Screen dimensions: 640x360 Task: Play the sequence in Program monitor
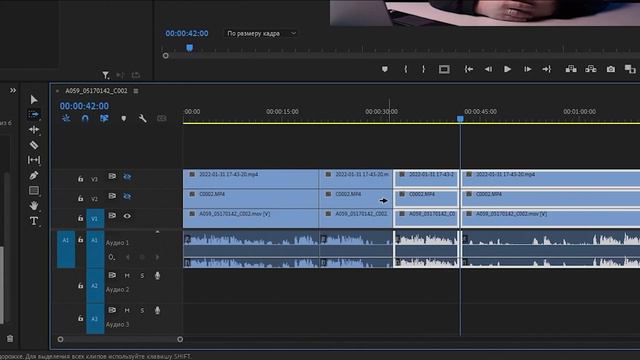click(x=507, y=69)
